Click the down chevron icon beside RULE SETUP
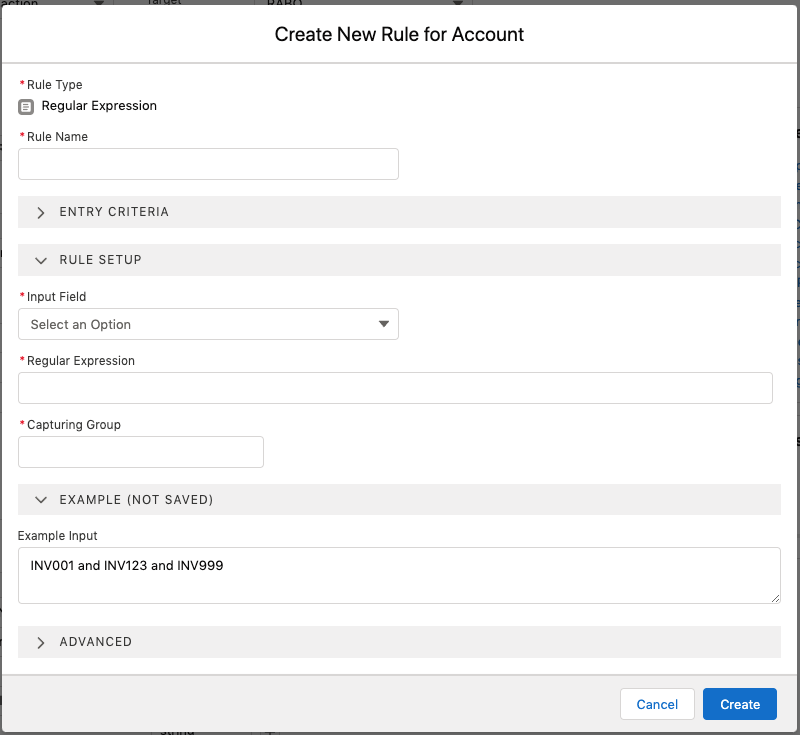This screenshot has height=735, width=800. [x=40, y=260]
